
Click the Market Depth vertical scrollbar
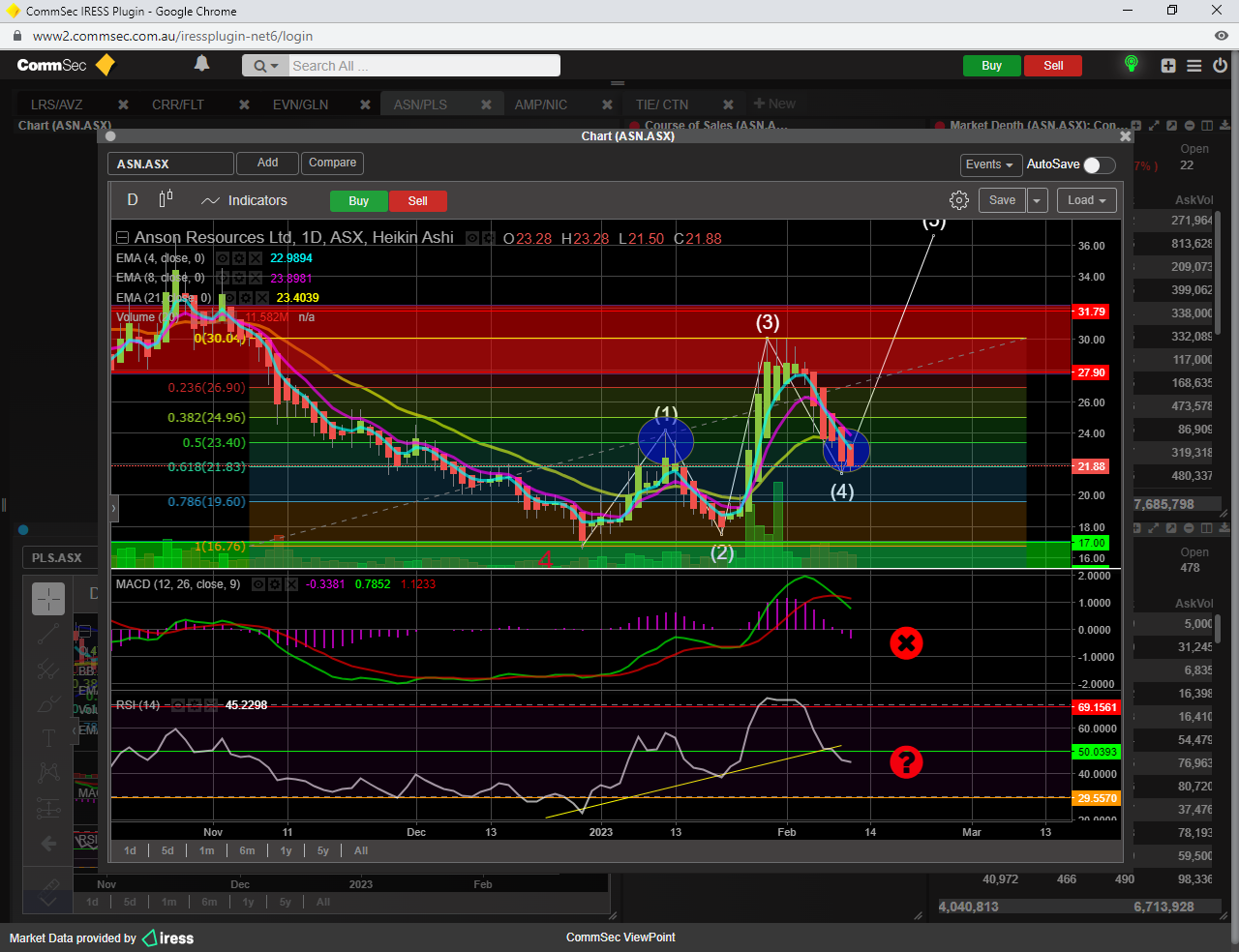pyautogui.click(x=1218, y=271)
